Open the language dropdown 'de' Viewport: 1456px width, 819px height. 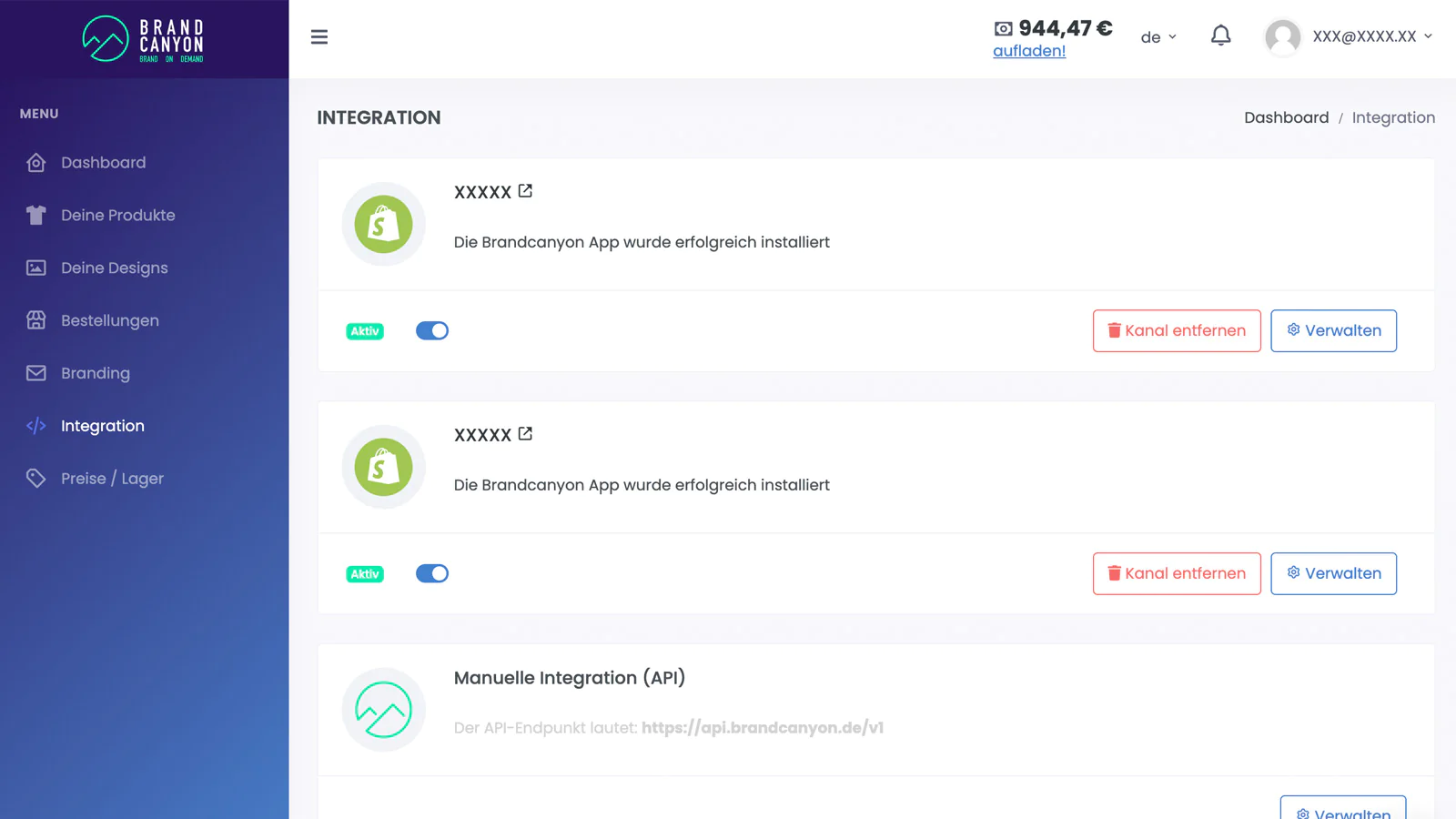[x=1158, y=37]
